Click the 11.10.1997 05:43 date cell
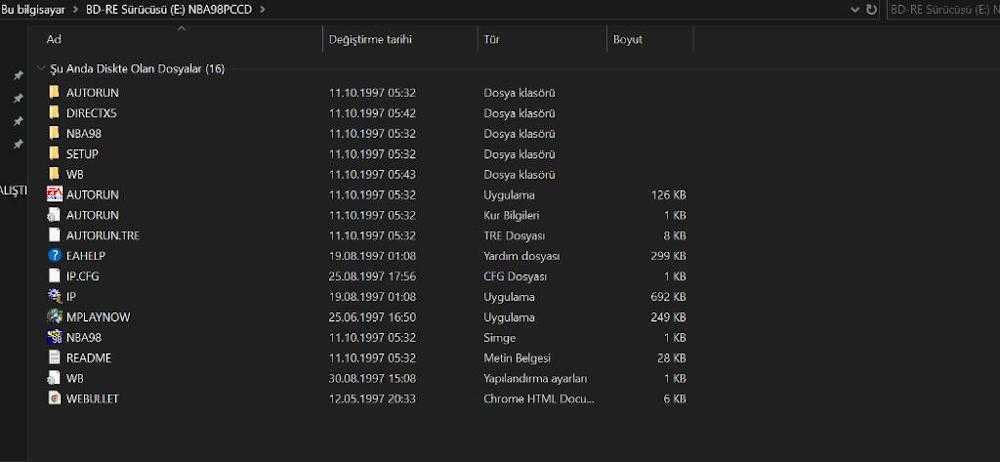This screenshot has height=462, width=1000. [x=372, y=174]
